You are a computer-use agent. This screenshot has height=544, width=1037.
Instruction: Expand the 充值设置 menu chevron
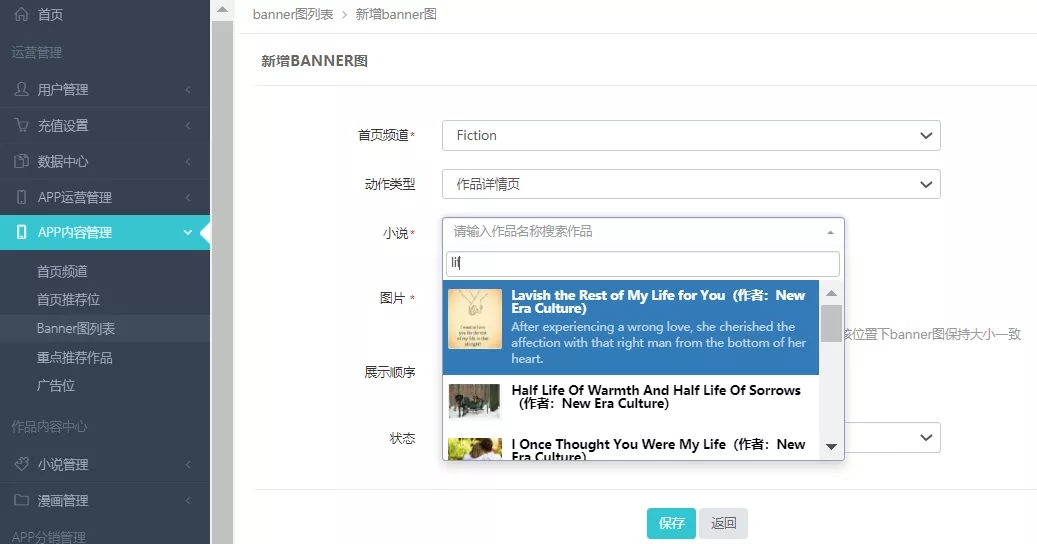click(188, 125)
